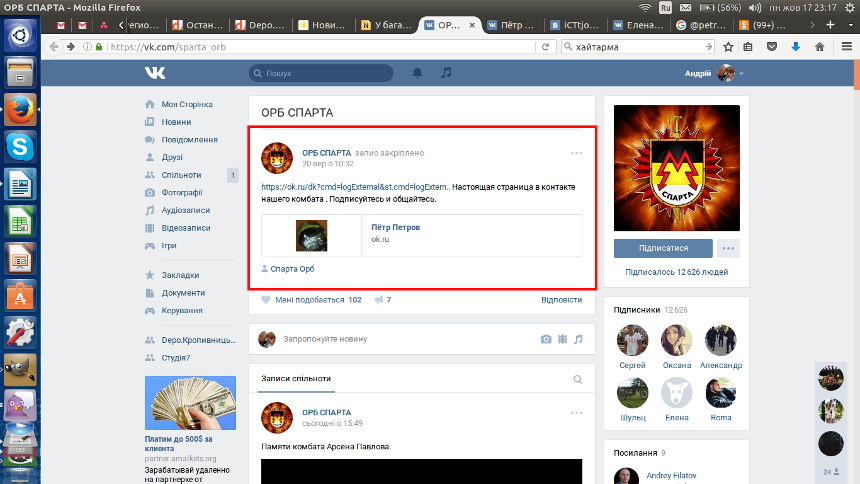Open options ellipsis on today's post
Image resolution: width=860 pixels, height=484 pixels.
coord(576,413)
